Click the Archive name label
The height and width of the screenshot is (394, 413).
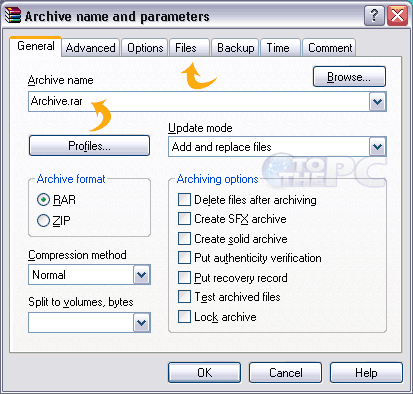click(x=60, y=80)
